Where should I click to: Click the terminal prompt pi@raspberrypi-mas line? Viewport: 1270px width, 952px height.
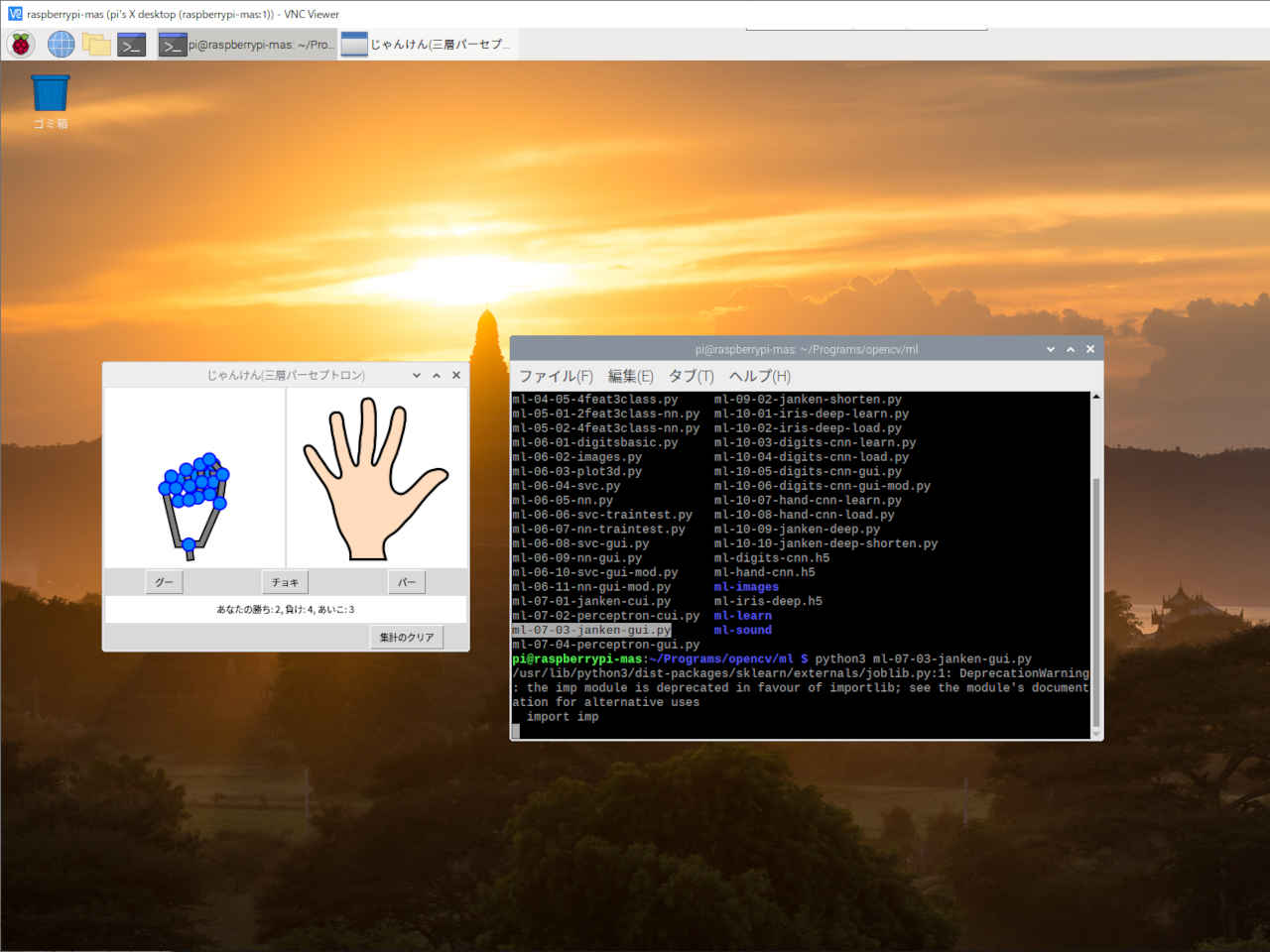(772, 658)
